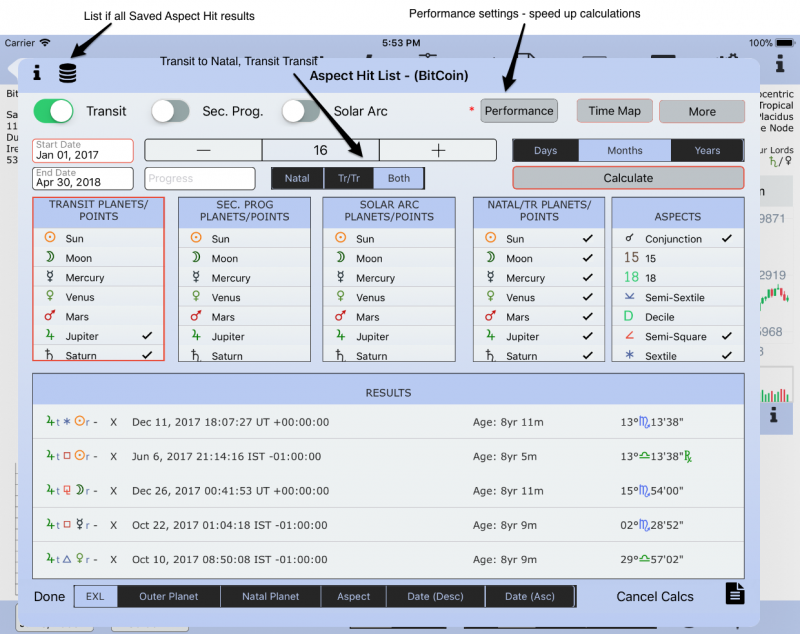Pick the Venus symbol in Sec. Prog list
Screen dimensions: 800x634
click(196, 297)
